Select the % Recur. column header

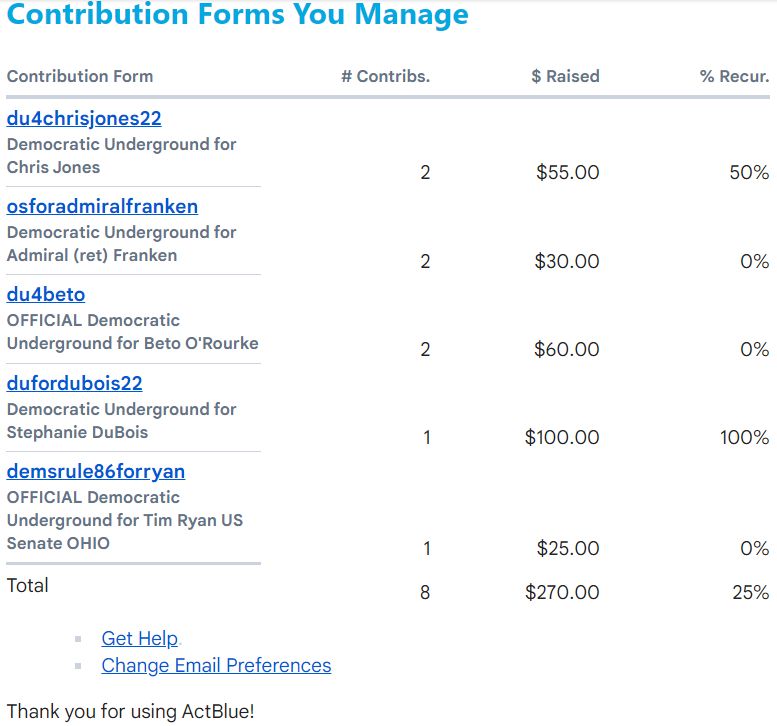pyautogui.click(x=734, y=76)
